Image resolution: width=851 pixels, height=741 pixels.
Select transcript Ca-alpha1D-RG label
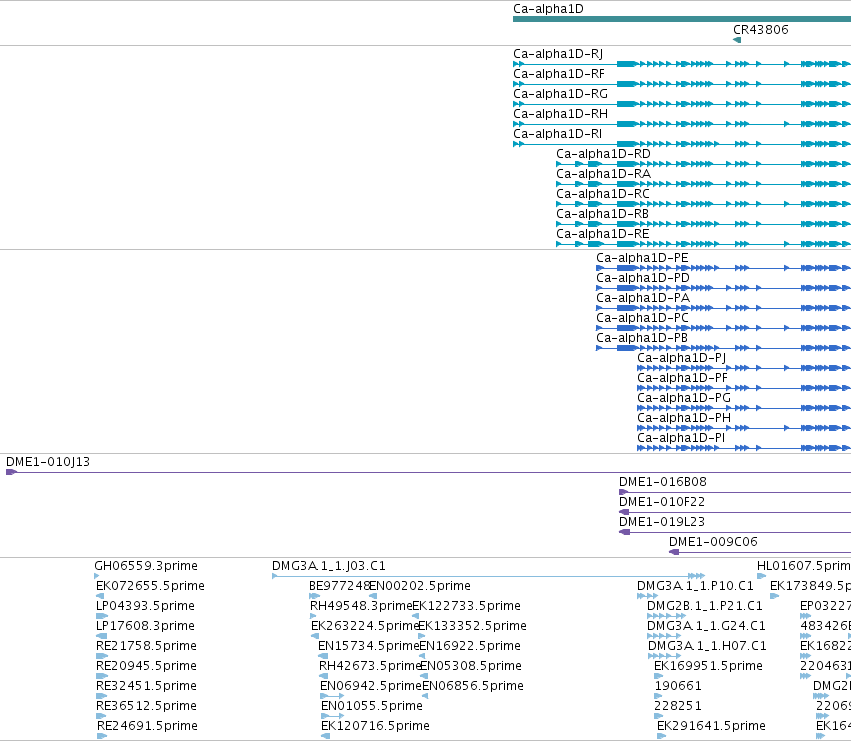click(x=560, y=94)
